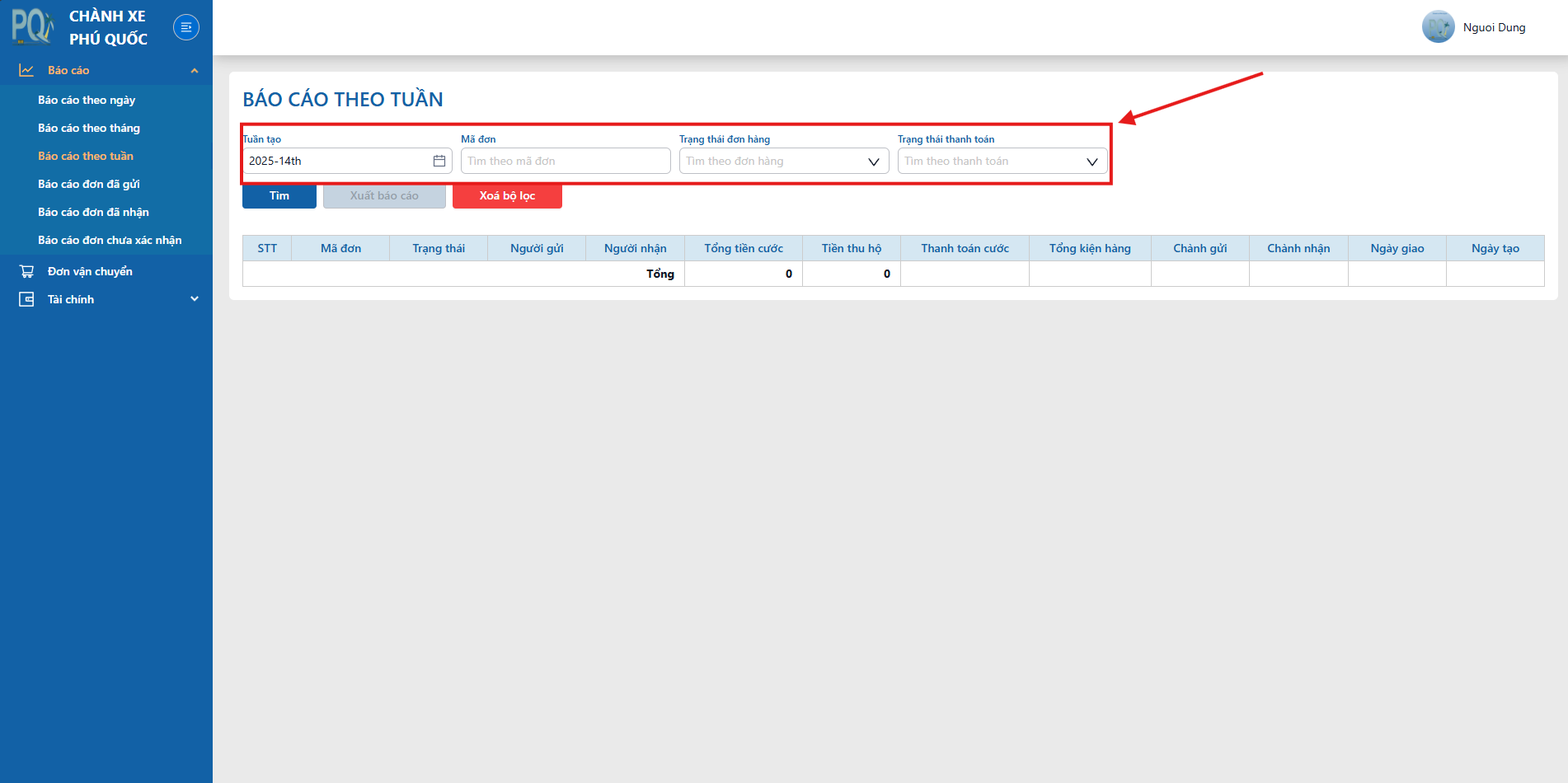Click the PQ logo in sidebar
The width and height of the screenshot is (1568, 783).
pyautogui.click(x=33, y=26)
